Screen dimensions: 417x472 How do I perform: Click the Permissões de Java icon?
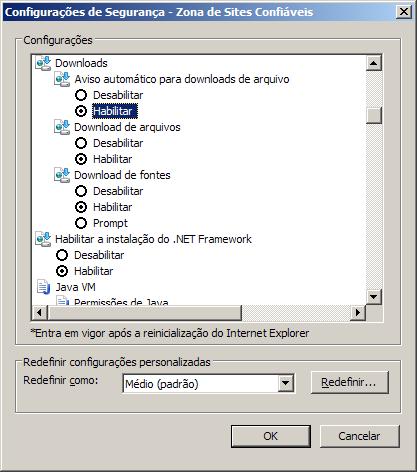point(62,301)
